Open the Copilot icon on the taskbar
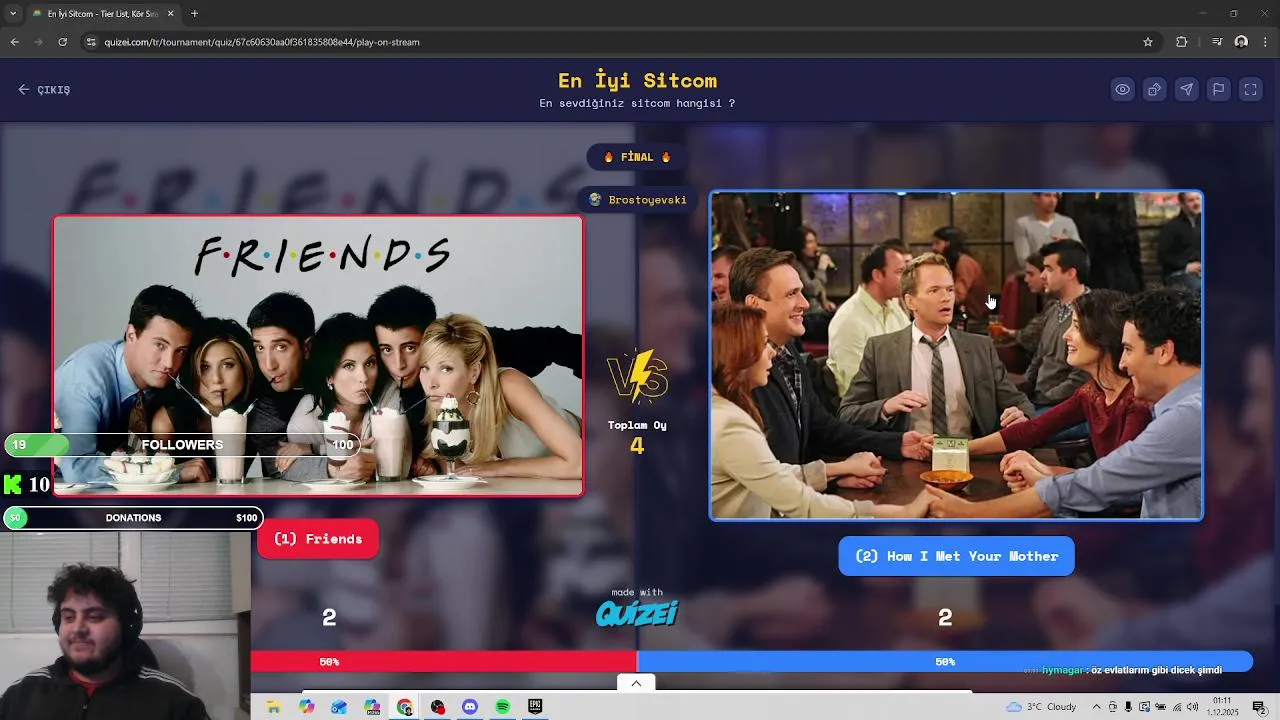 coord(306,707)
